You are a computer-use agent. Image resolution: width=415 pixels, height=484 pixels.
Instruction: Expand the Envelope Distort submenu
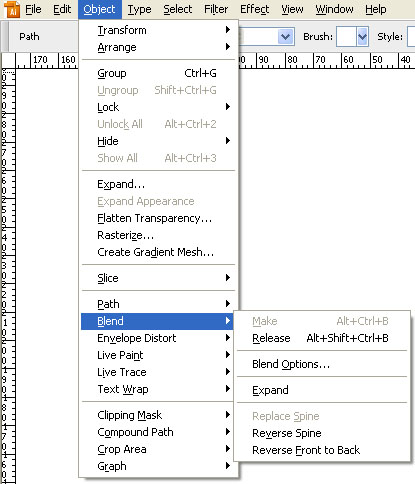(158, 338)
